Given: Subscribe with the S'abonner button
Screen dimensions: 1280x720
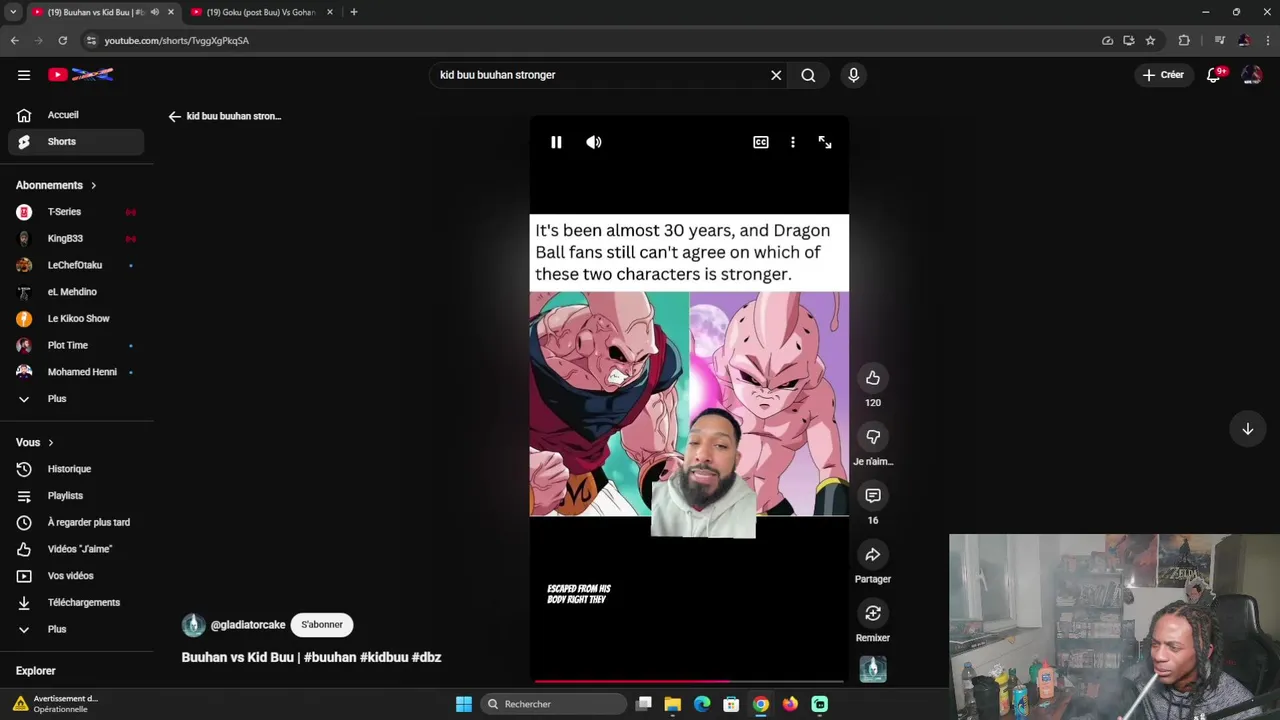Looking at the screenshot, I should (322, 625).
